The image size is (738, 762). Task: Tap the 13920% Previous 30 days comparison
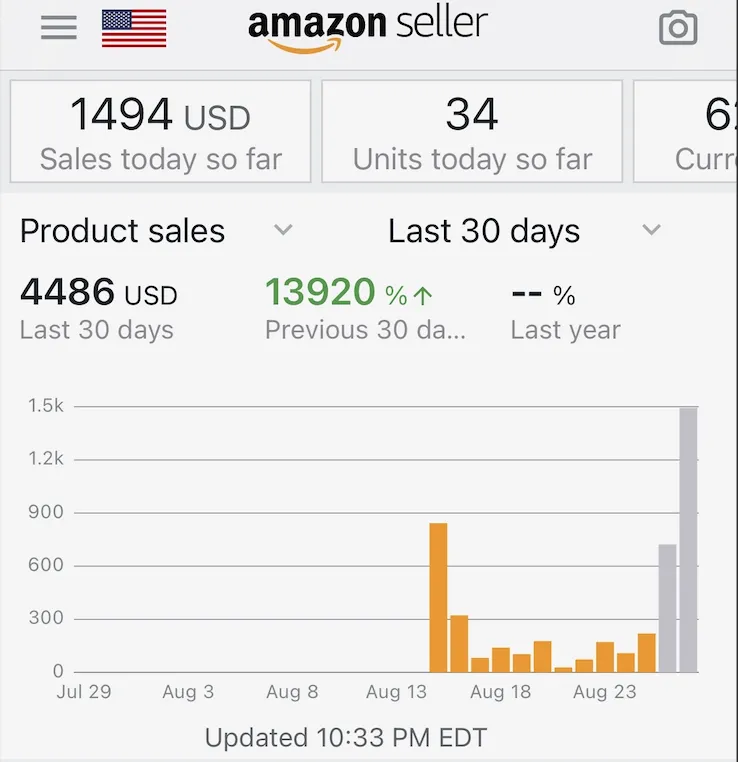click(365, 308)
